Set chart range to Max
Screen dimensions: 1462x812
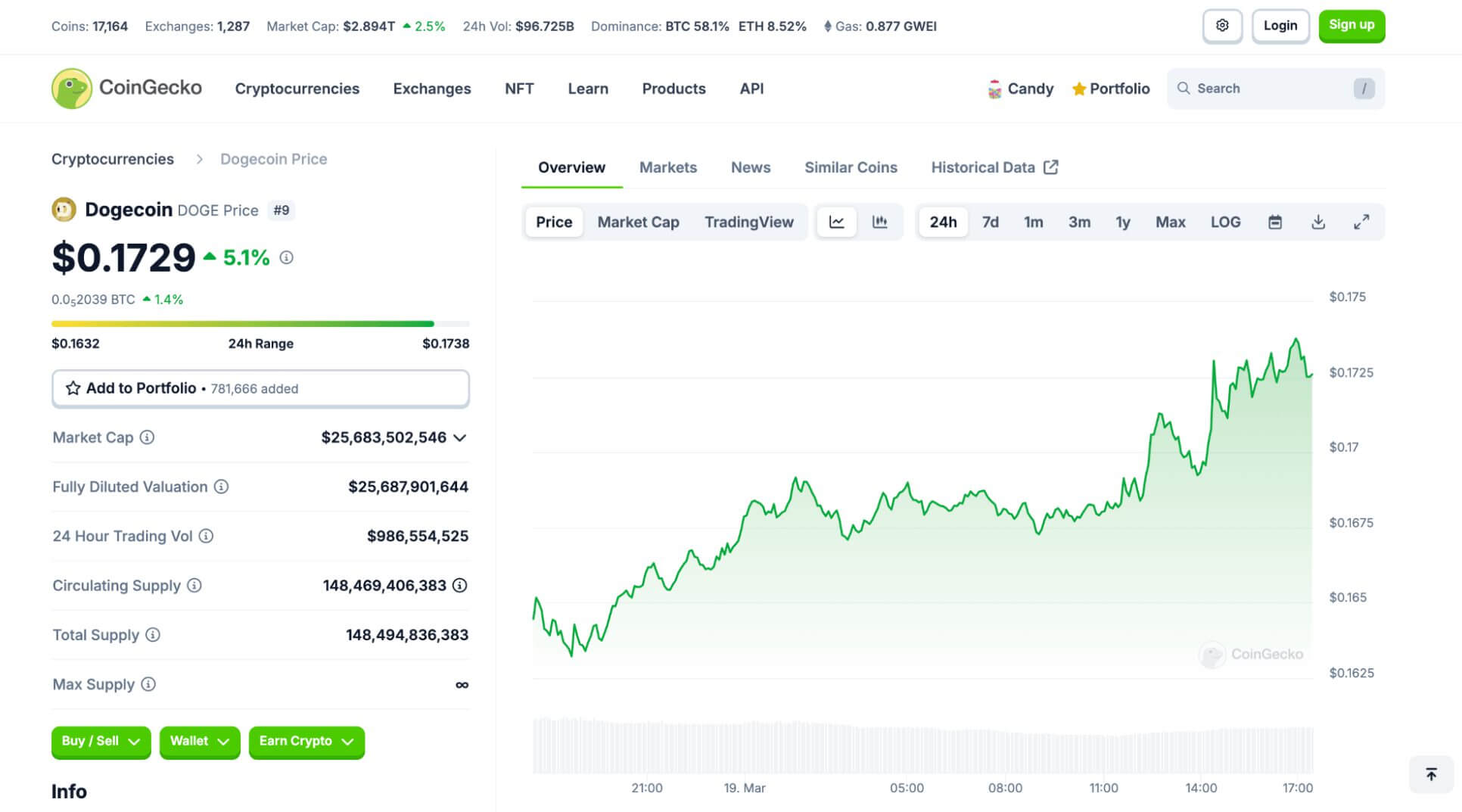click(x=1170, y=222)
